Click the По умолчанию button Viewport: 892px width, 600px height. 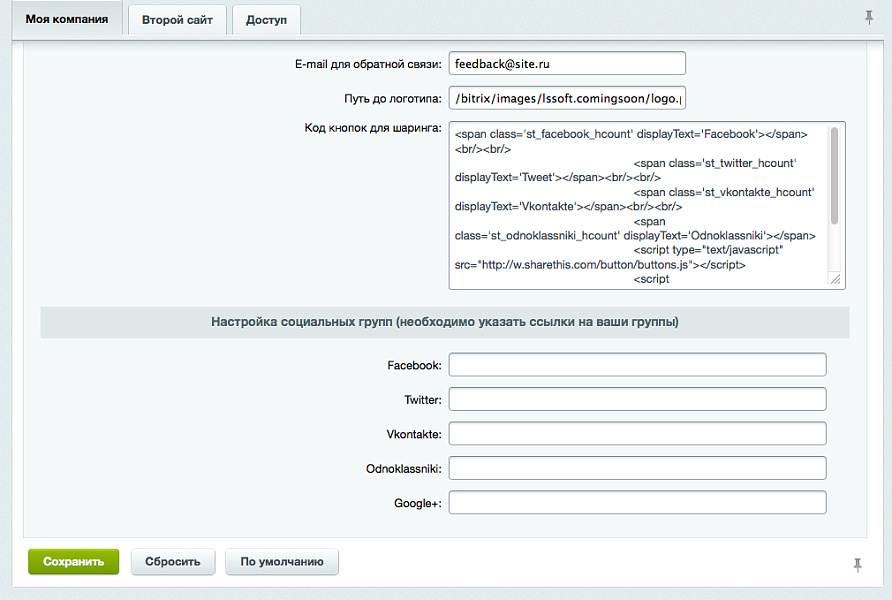tap(282, 562)
